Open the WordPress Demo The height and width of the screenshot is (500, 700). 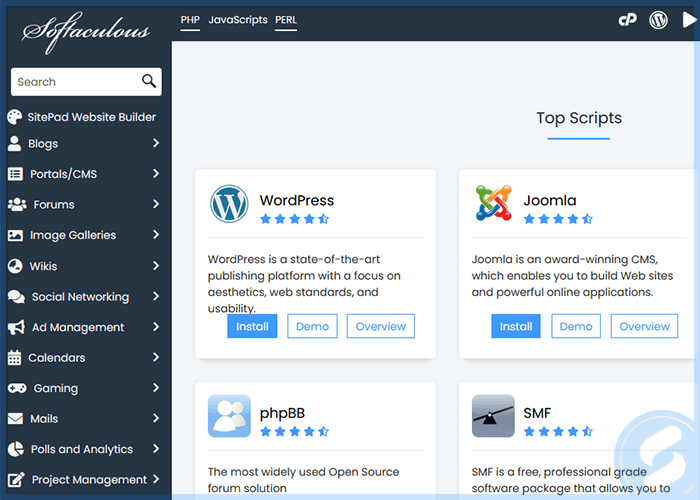(312, 326)
